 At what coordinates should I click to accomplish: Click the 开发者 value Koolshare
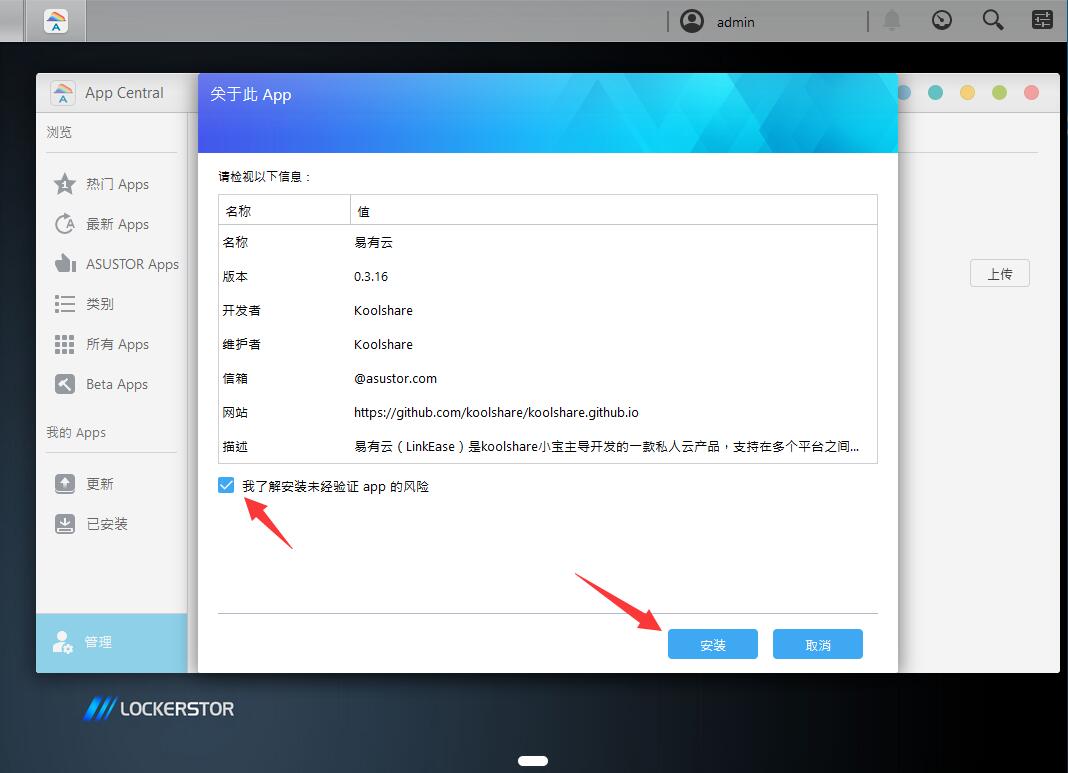tap(383, 311)
